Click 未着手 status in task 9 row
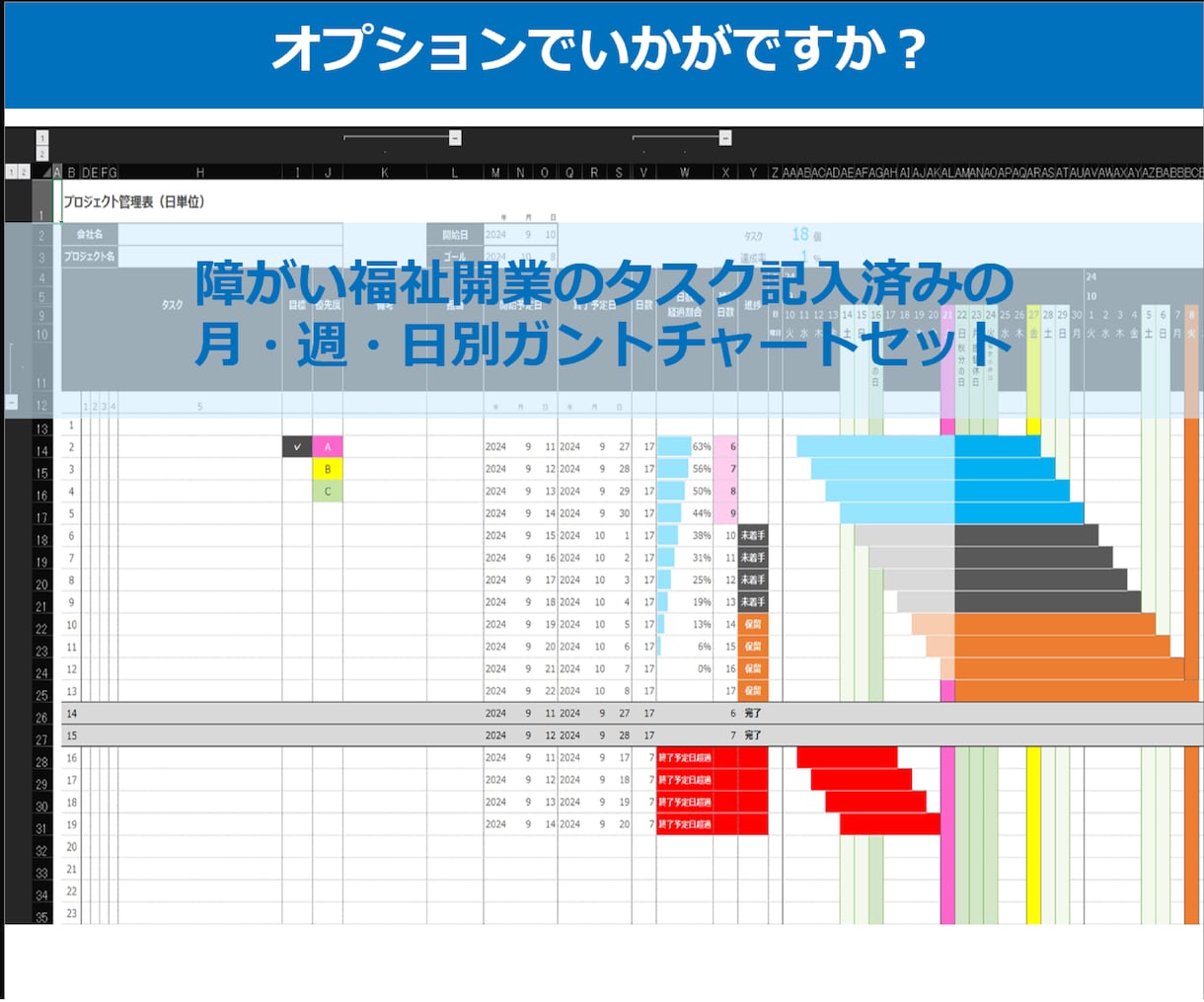Viewport: 1204px width, 1002px height. point(753,602)
